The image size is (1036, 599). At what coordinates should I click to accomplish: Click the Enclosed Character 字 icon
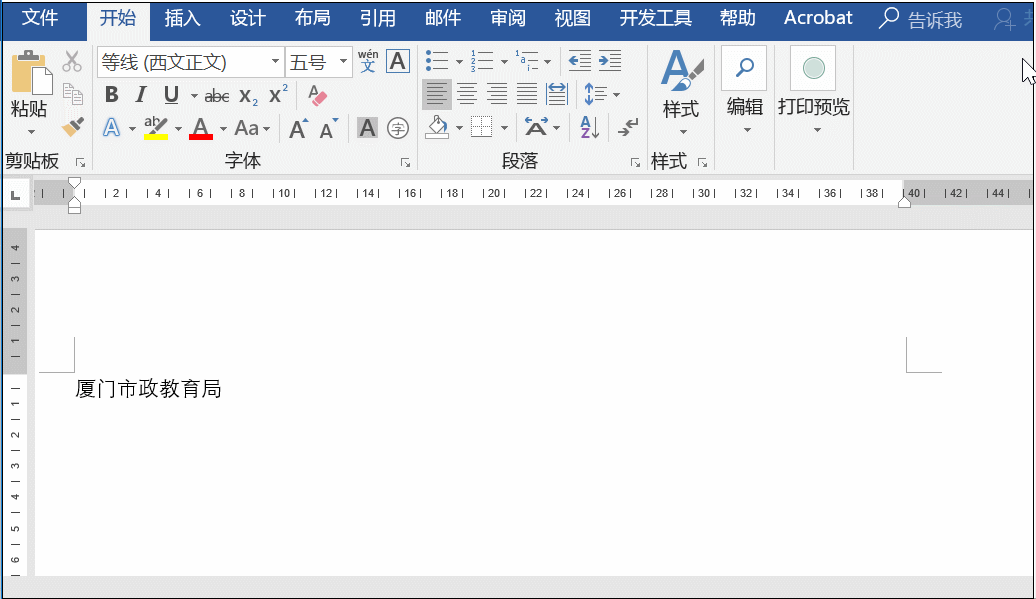click(398, 128)
